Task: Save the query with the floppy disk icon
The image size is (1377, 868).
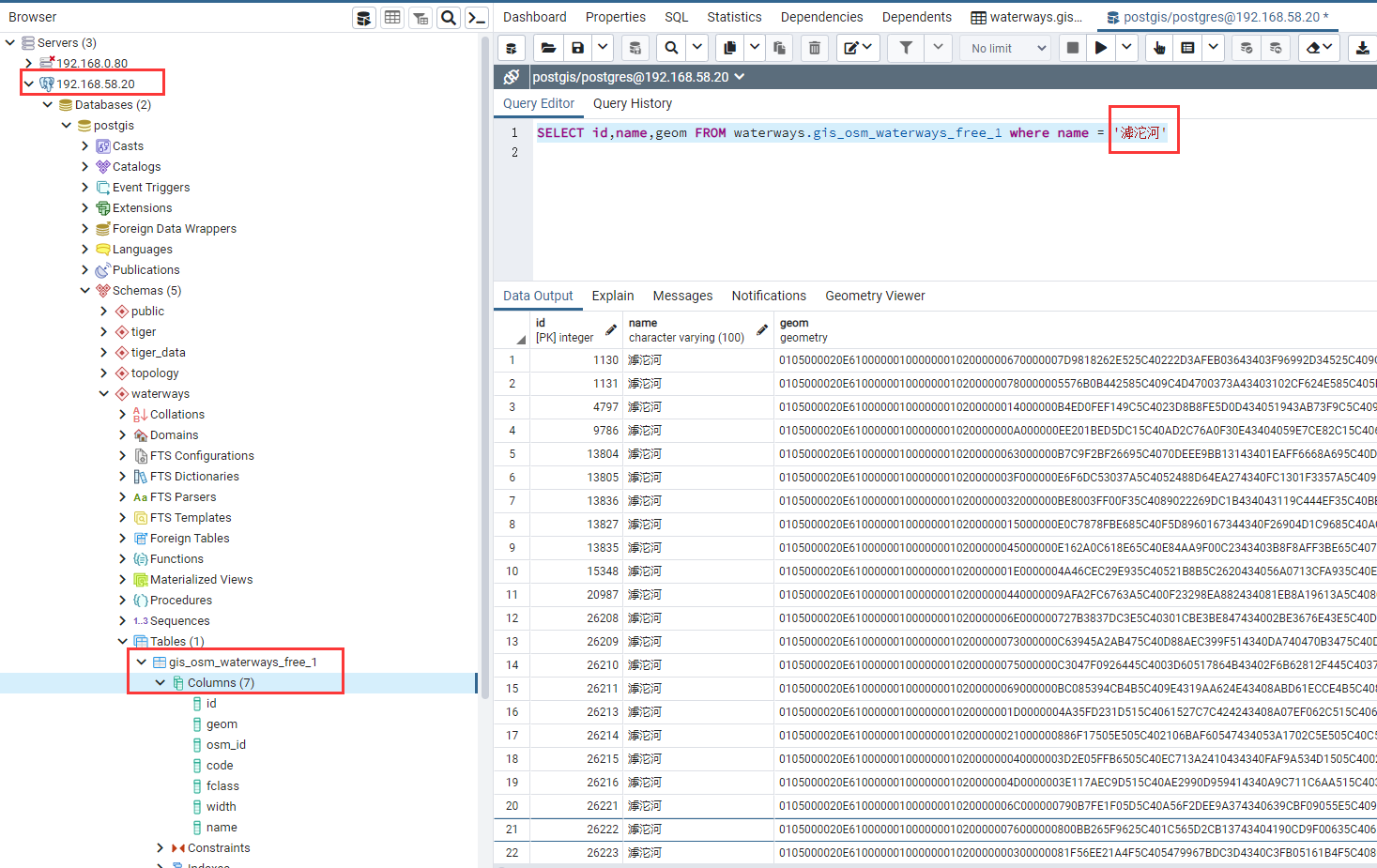Action: [x=578, y=48]
